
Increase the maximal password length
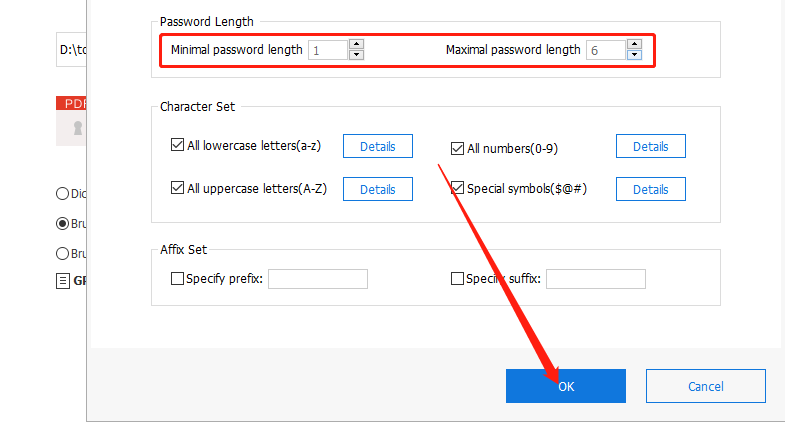[x=634, y=44]
